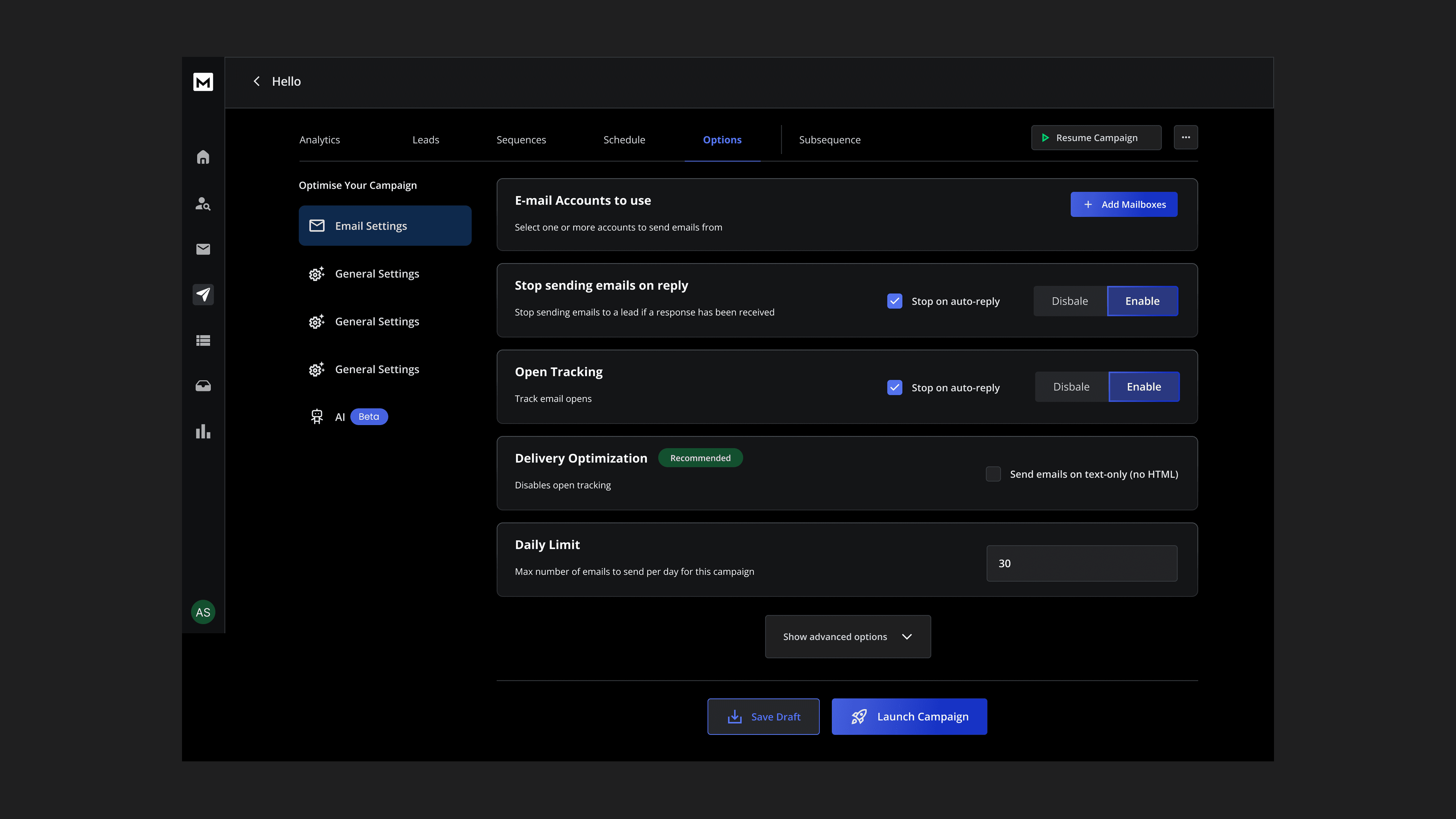The image size is (1456, 819).
Task: Open the lead search sidebar icon
Action: click(x=203, y=203)
